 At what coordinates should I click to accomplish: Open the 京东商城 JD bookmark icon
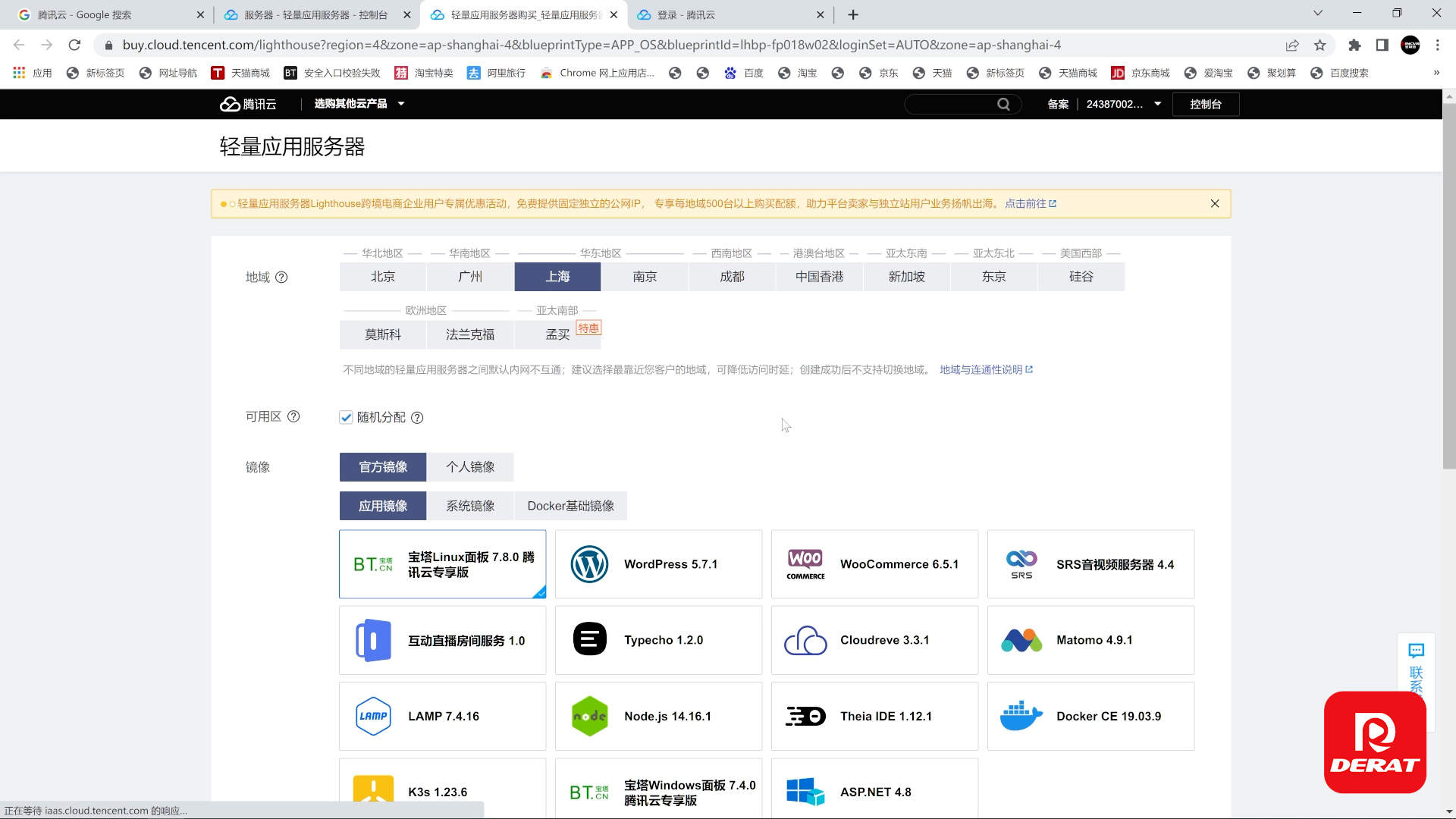(1119, 72)
